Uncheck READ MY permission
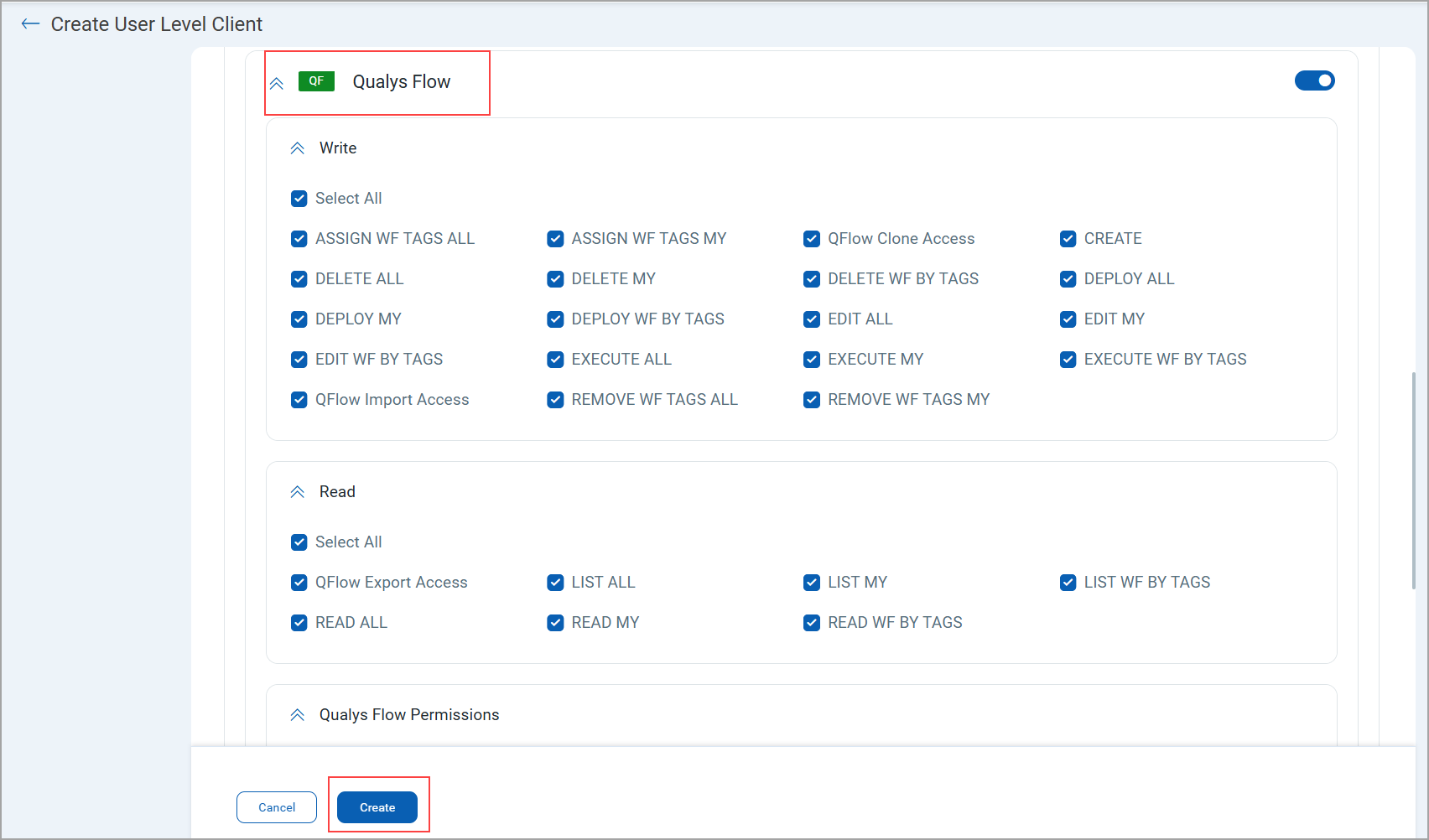 [x=555, y=623]
